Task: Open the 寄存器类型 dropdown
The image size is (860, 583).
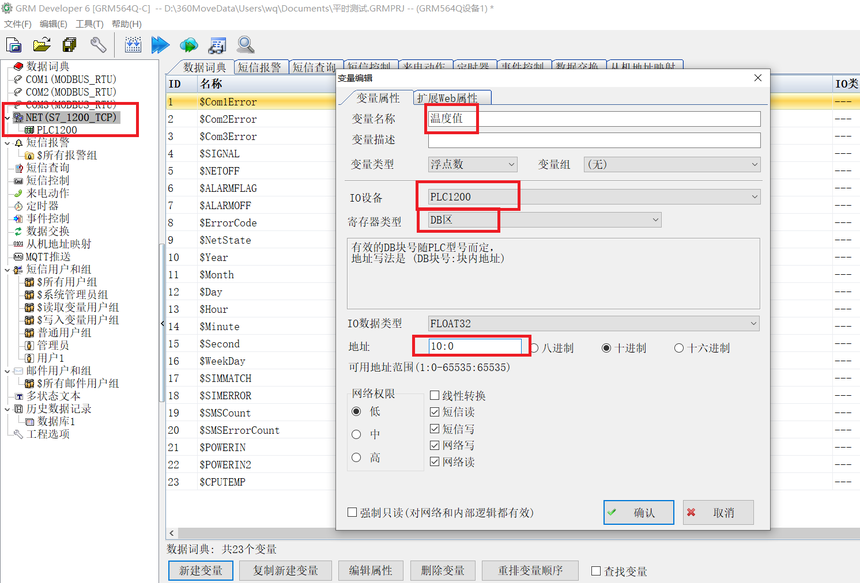Action: tap(544, 220)
